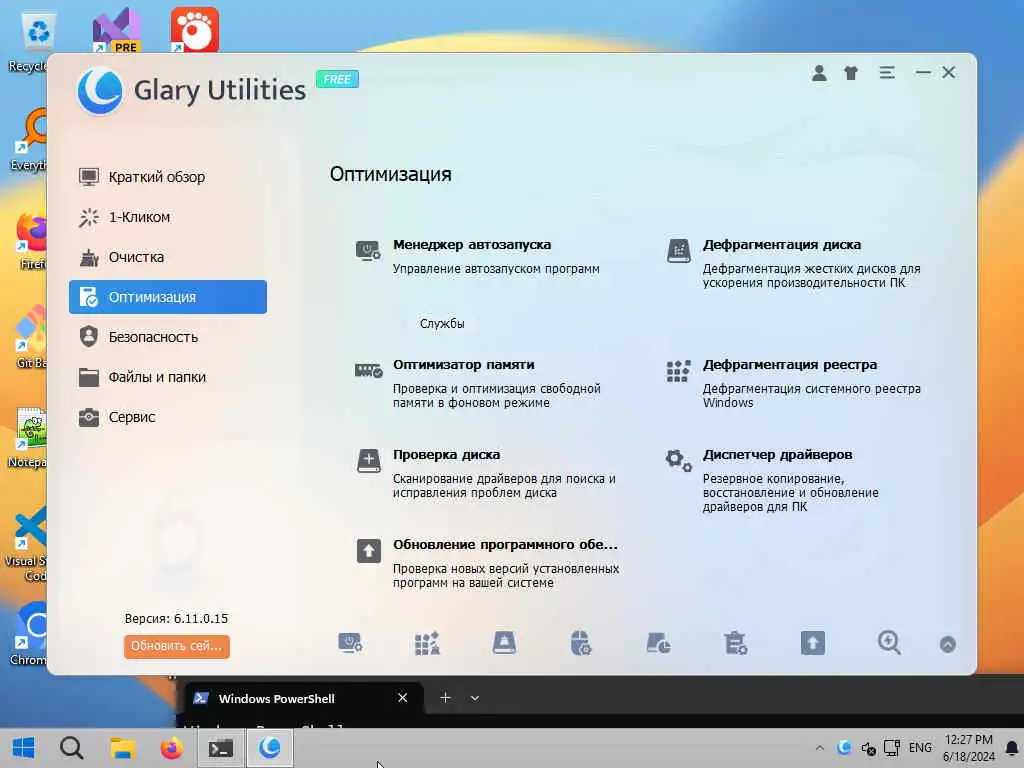This screenshot has height=768, width=1024.
Task: Click the Менеджер автозапуска icon
Action: tap(368, 251)
